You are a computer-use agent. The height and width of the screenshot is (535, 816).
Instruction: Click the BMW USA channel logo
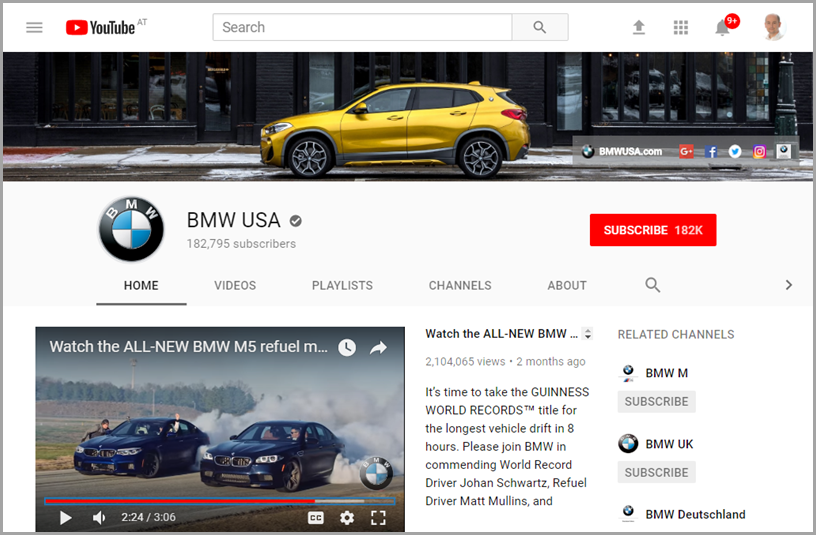pos(131,229)
